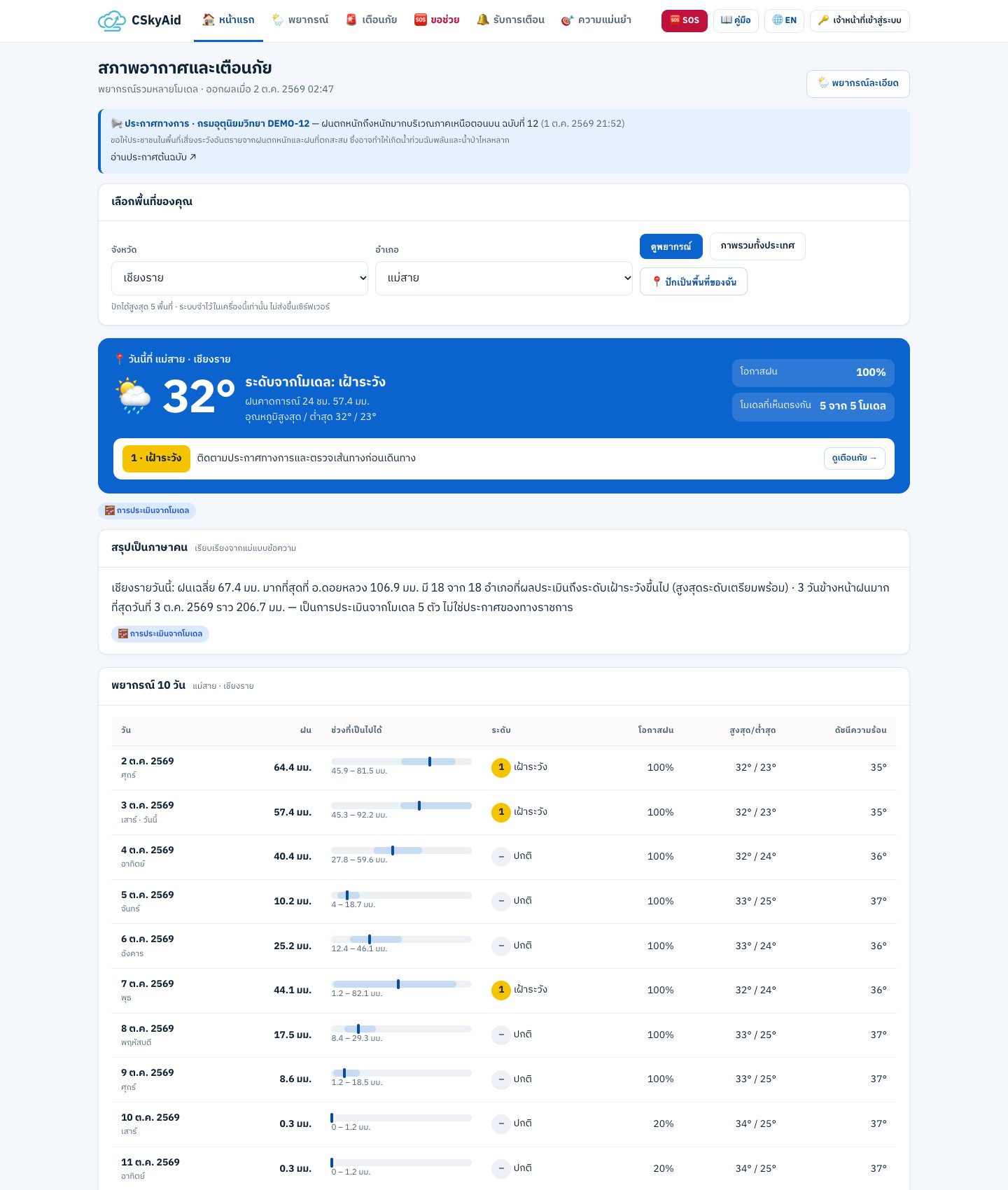Switch to the ความแม่นยำ navigation tab
The width and height of the screenshot is (1008, 1190).
(596, 20)
